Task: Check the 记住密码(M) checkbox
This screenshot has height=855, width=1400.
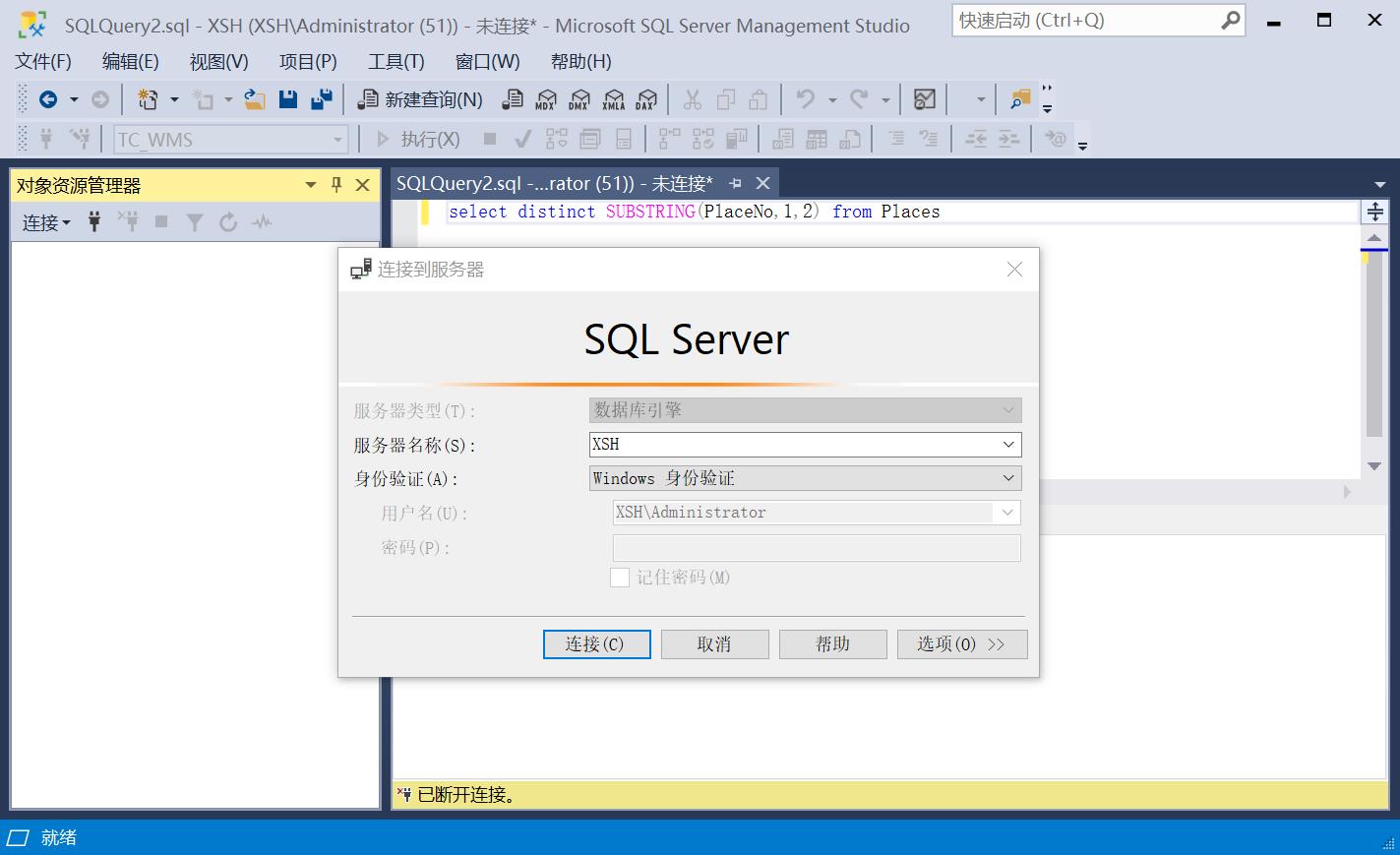Action: pos(620,578)
